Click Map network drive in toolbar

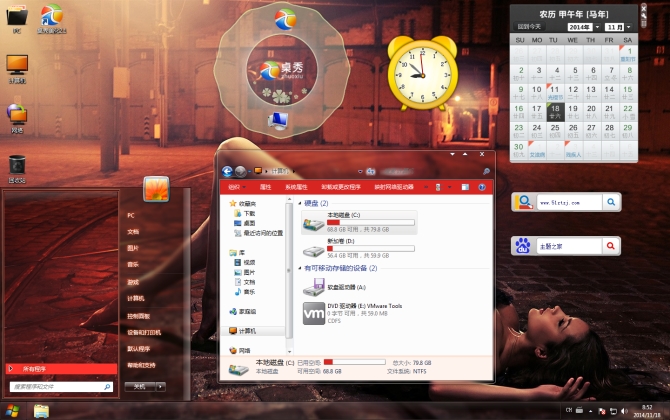coord(394,187)
